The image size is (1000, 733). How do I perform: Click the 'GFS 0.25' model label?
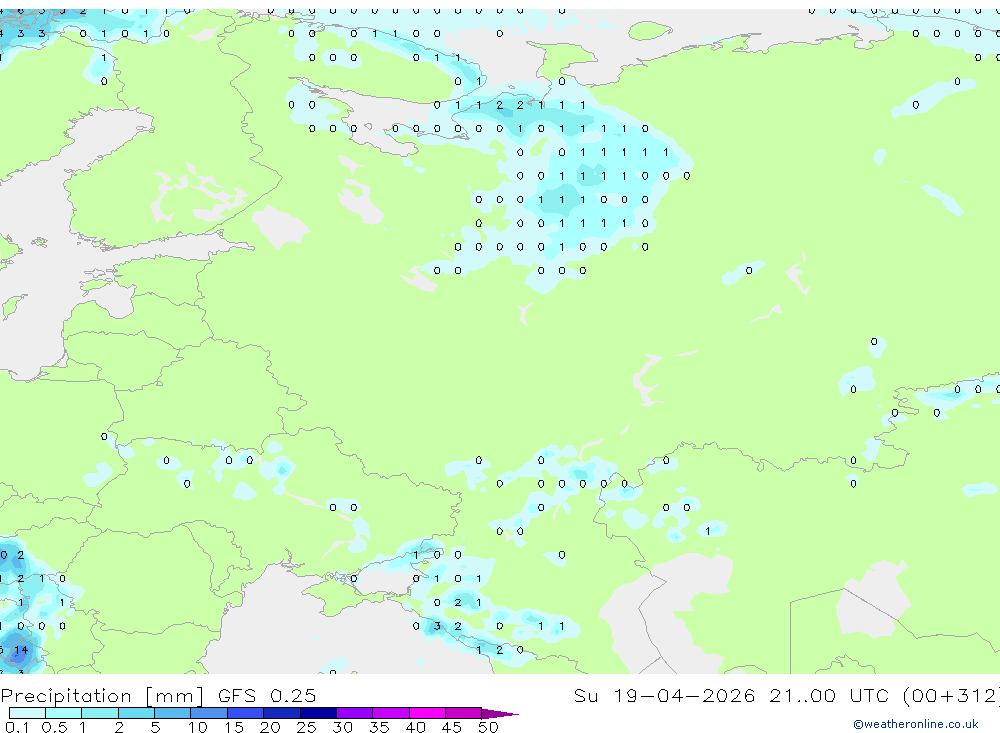267,695
